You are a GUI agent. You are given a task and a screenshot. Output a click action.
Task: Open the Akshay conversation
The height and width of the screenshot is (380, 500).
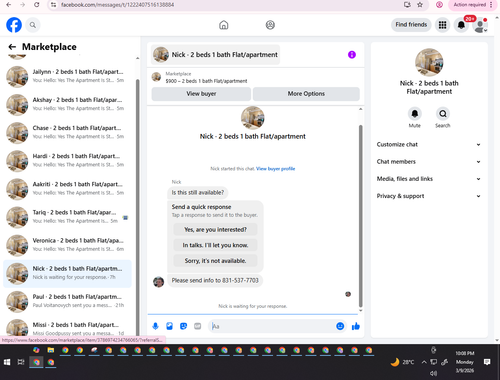(x=67, y=104)
